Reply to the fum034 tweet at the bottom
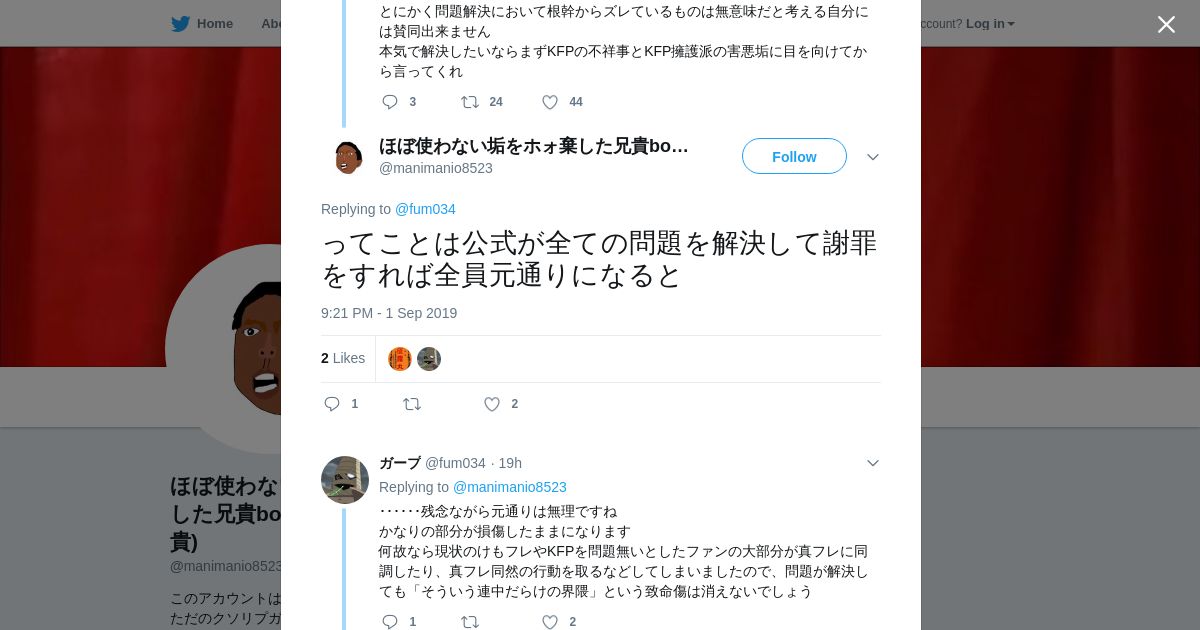Viewport: 1200px width, 630px height. coord(390,622)
